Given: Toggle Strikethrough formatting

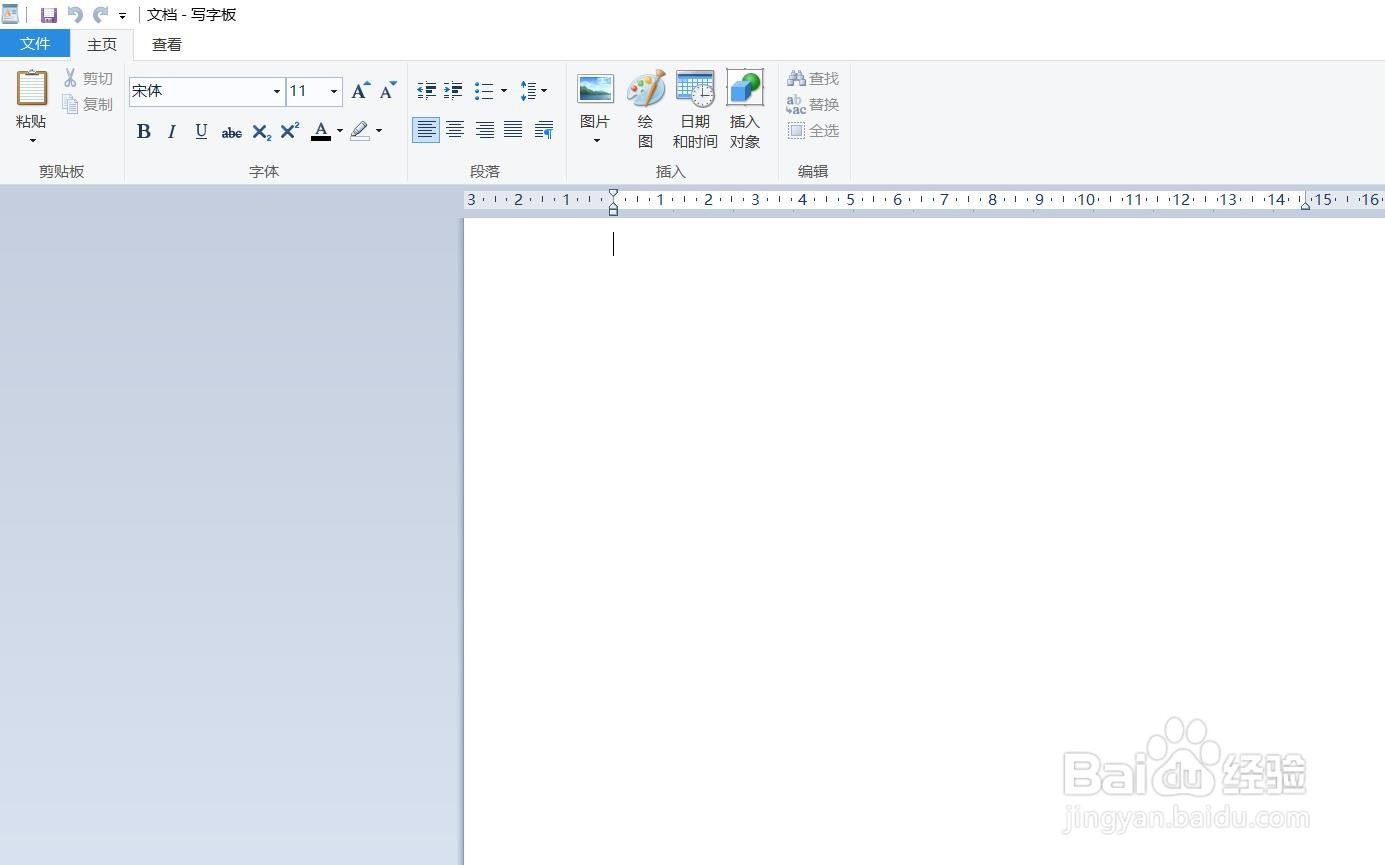Looking at the screenshot, I should [x=232, y=131].
